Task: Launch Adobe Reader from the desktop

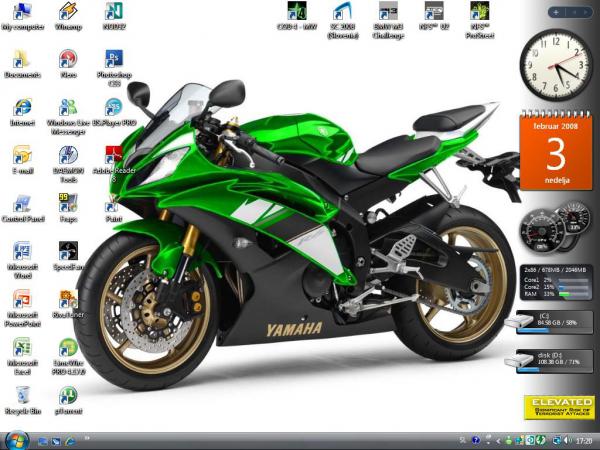Action: point(114,157)
